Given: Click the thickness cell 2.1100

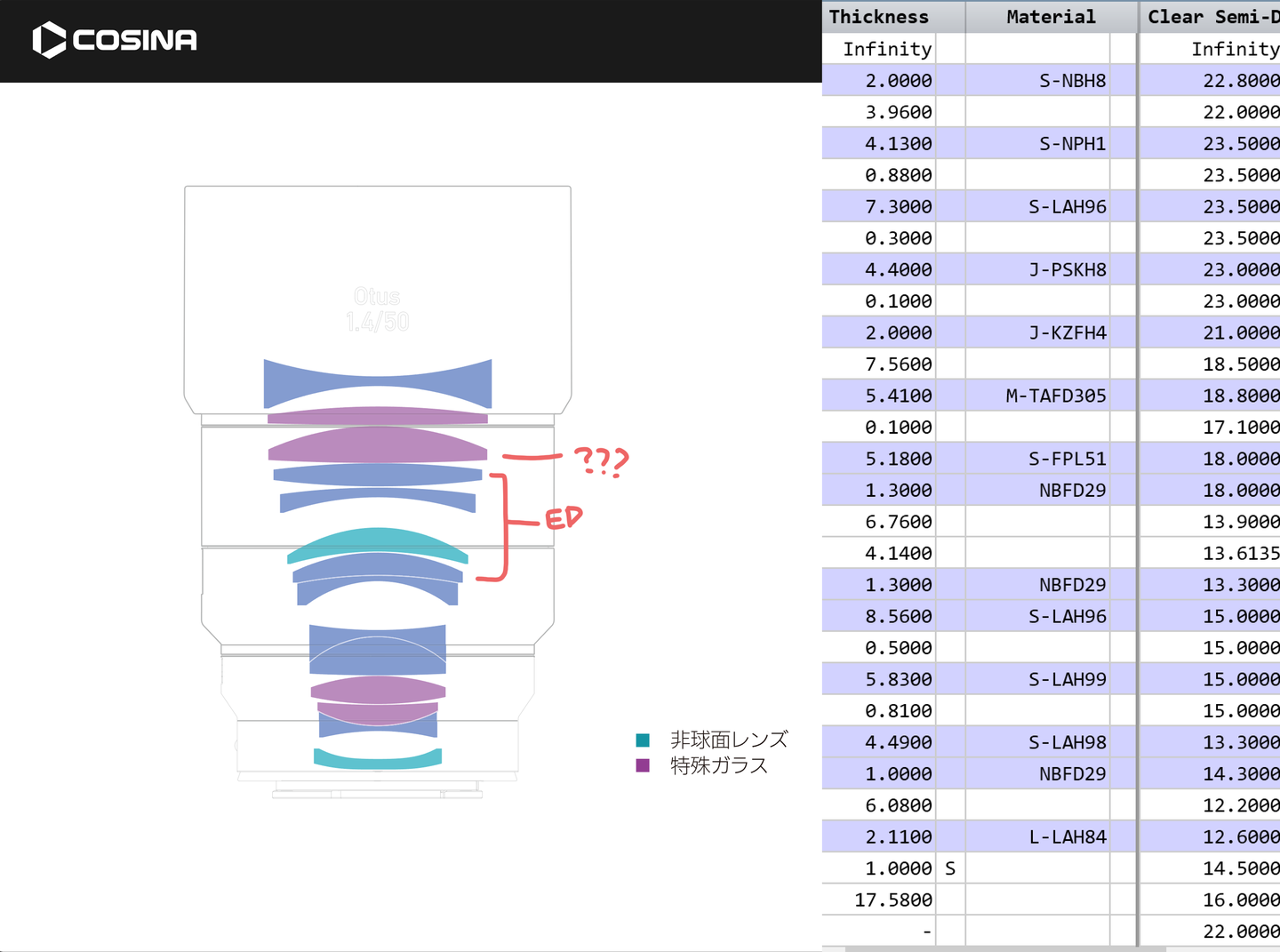Looking at the screenshot, I should coord(879,837).
